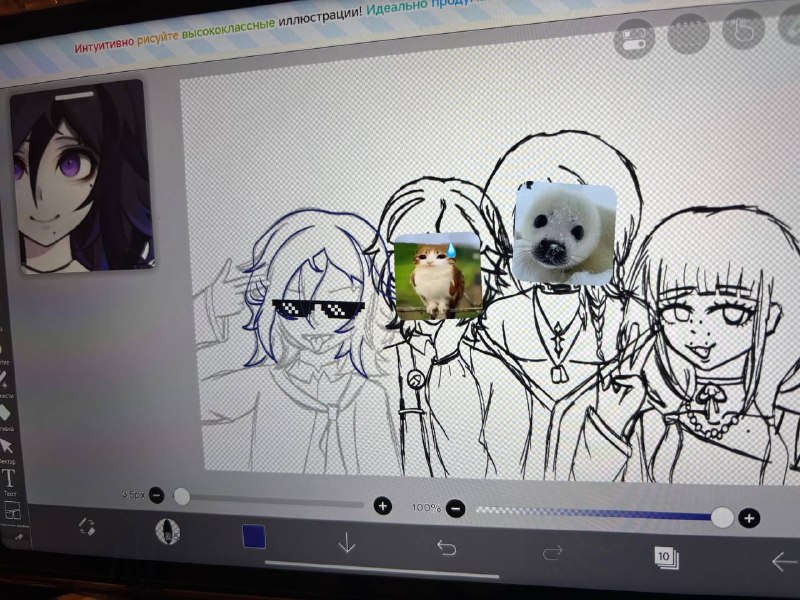Decrease brush thickness with minus button
Image resolution: width=800 pixels, height=600 pixels.
click(157, 495)
